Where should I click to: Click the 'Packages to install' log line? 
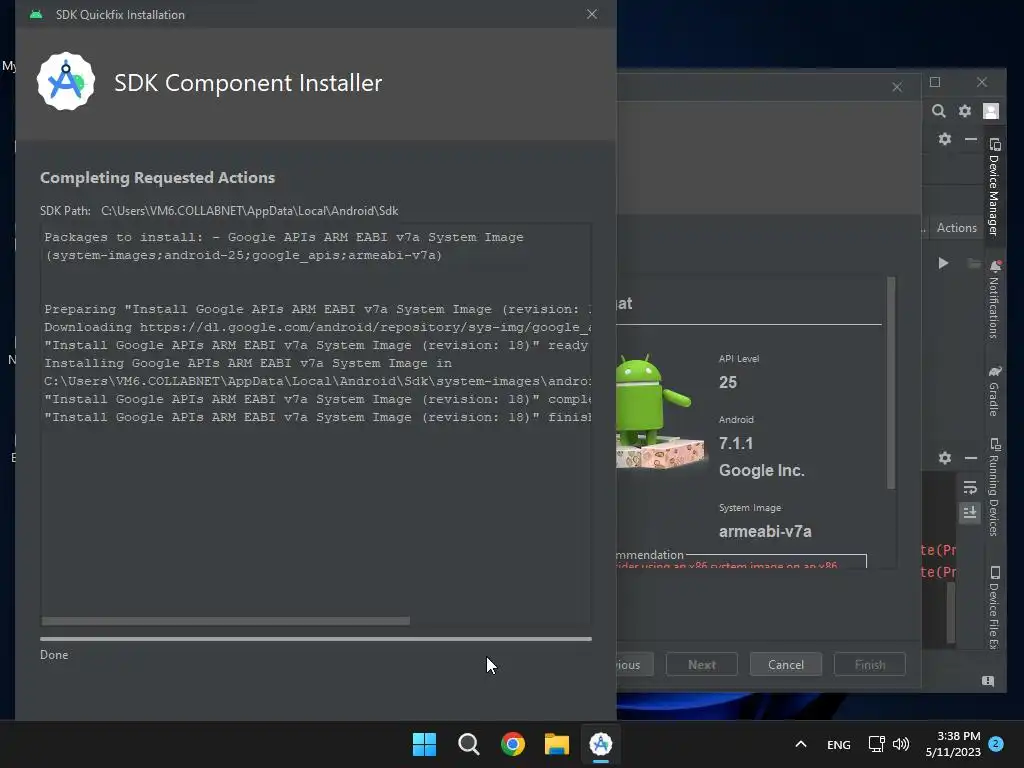(284, 237)
